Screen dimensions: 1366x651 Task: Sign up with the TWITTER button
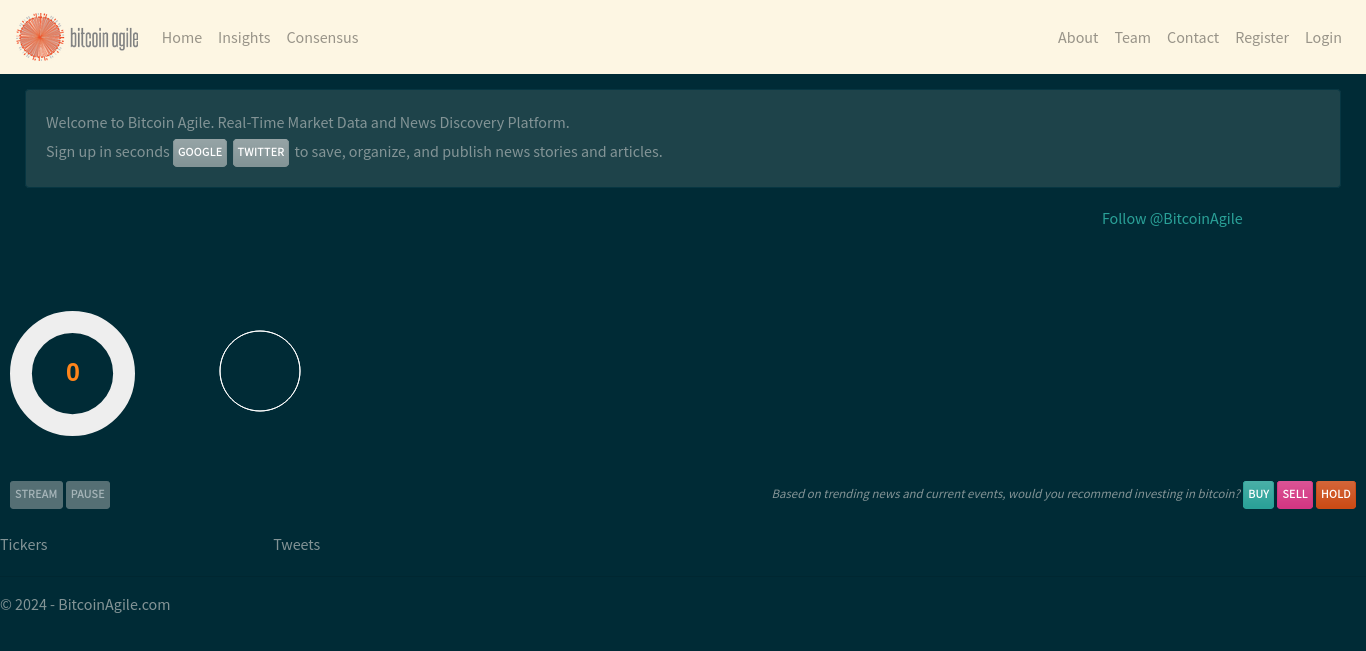[261, 152]
